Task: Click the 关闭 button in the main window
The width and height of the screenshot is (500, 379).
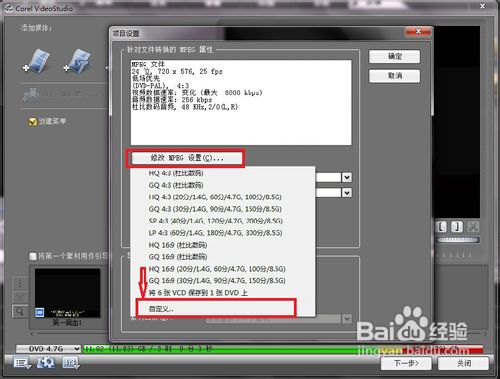Action: coord(464,363)
